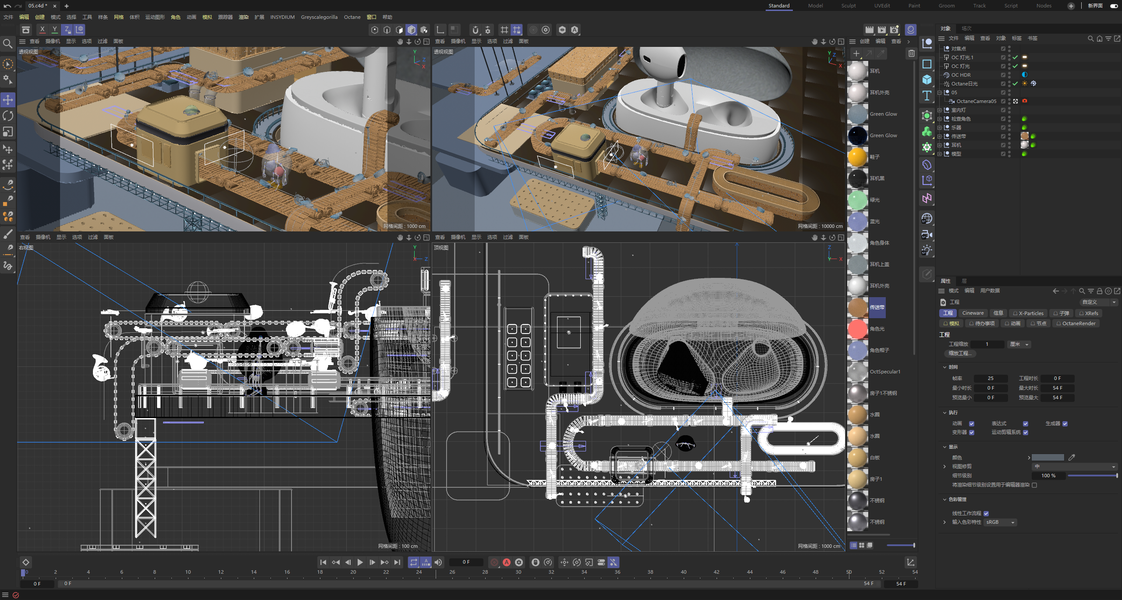Toggle the 运动剪辑系统 checkbox
Viewport: 1122px width, 600px height.
[x=1025, y=432]
